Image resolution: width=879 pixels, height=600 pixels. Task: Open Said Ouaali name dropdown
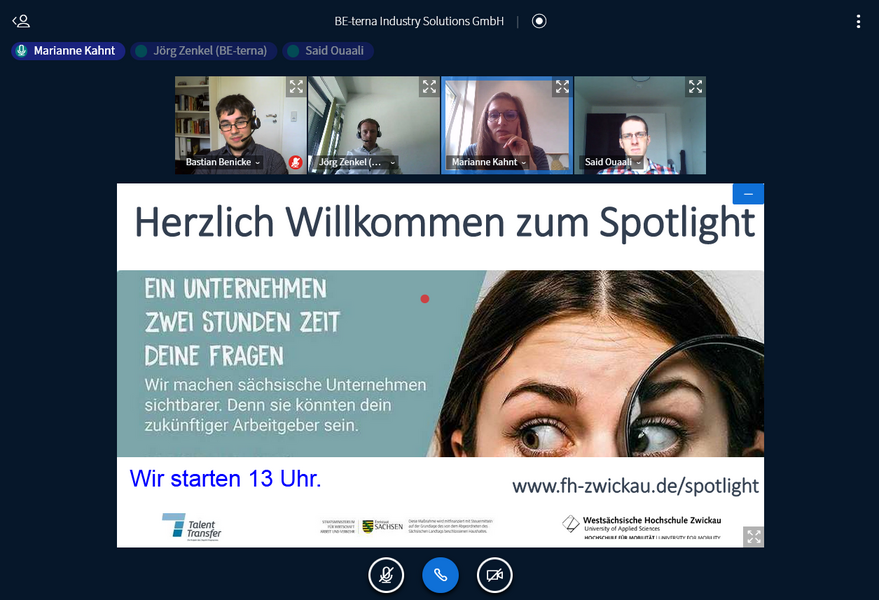pos(613,162)
